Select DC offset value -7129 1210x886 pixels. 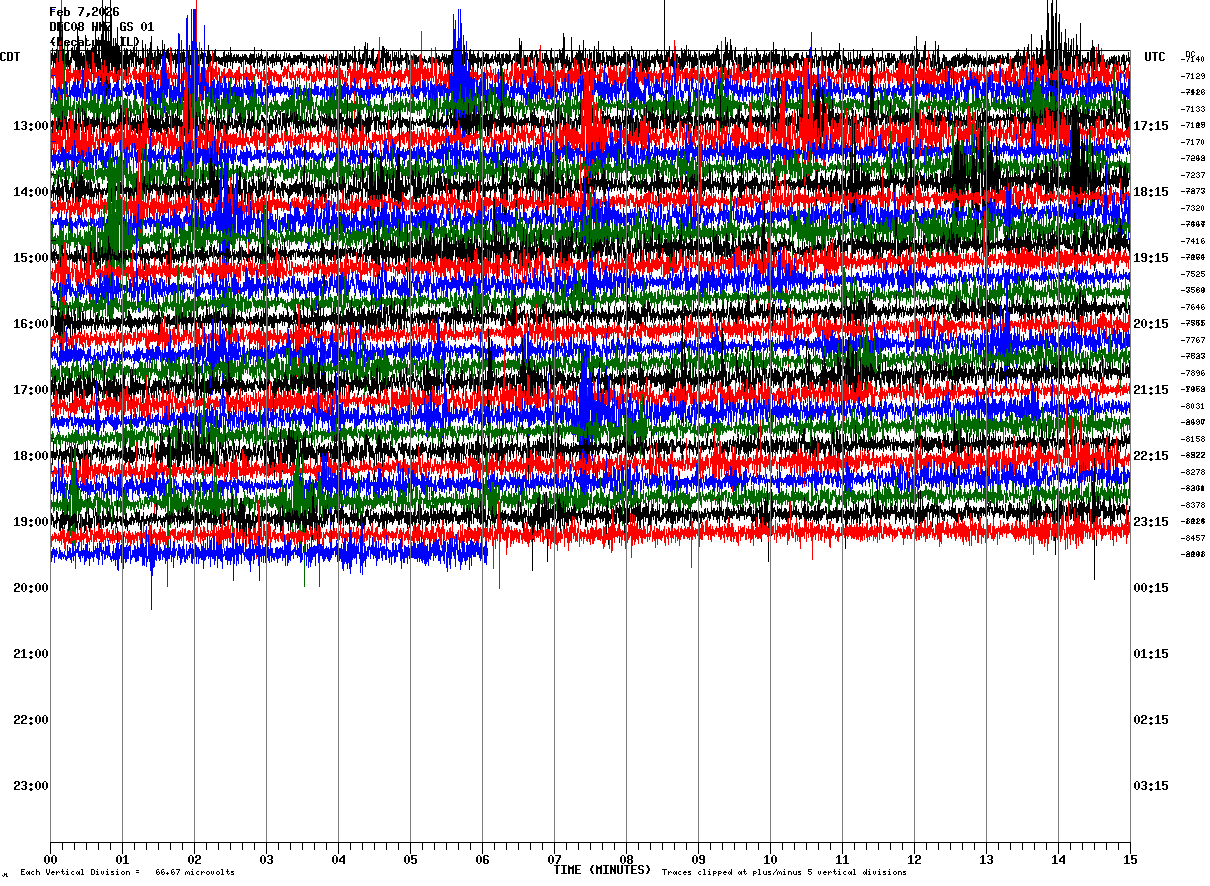(x=1194, y=76)
